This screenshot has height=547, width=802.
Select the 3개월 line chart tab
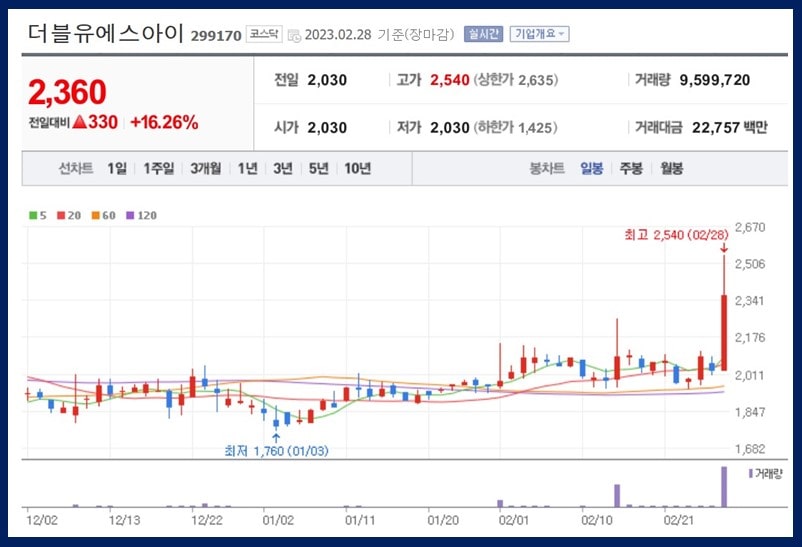click(x=206, y=168)
